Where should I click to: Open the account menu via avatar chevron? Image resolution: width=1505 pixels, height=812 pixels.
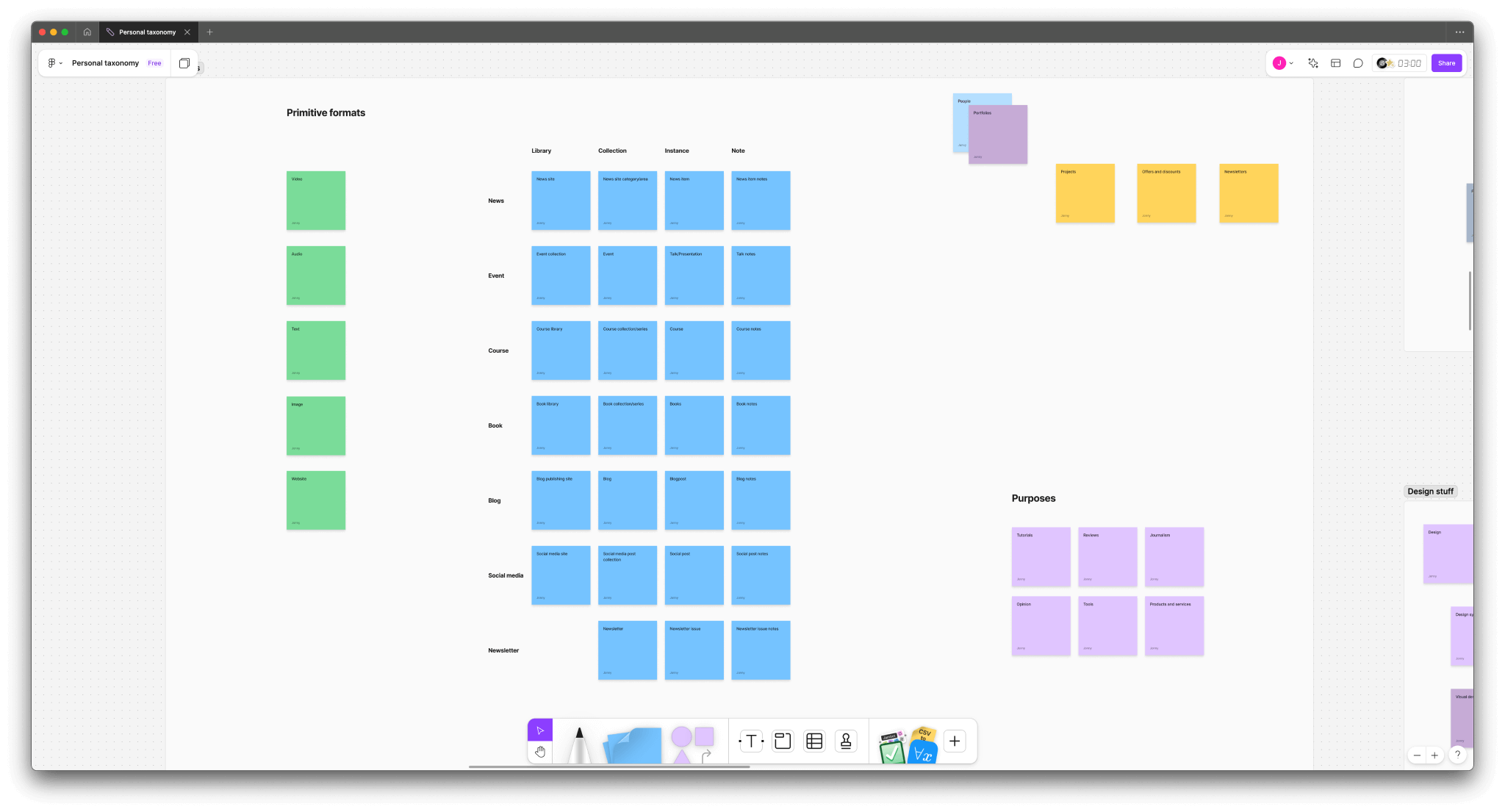[x=1292, y=63]
